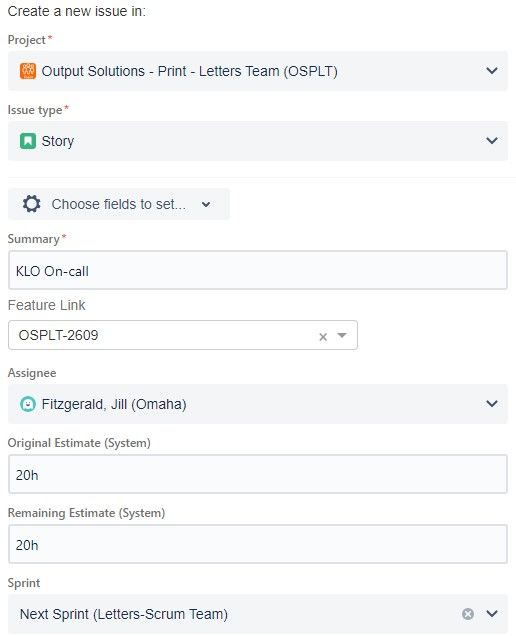The width and height of the screenshot is (516, 636).
Task: Click the gear icon beside Choose fields
Action: pyautogui.click(x=32, y=204)
